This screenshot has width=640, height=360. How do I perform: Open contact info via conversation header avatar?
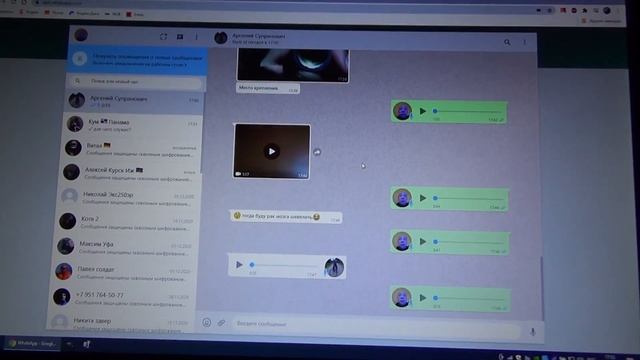tap(221, 38)
